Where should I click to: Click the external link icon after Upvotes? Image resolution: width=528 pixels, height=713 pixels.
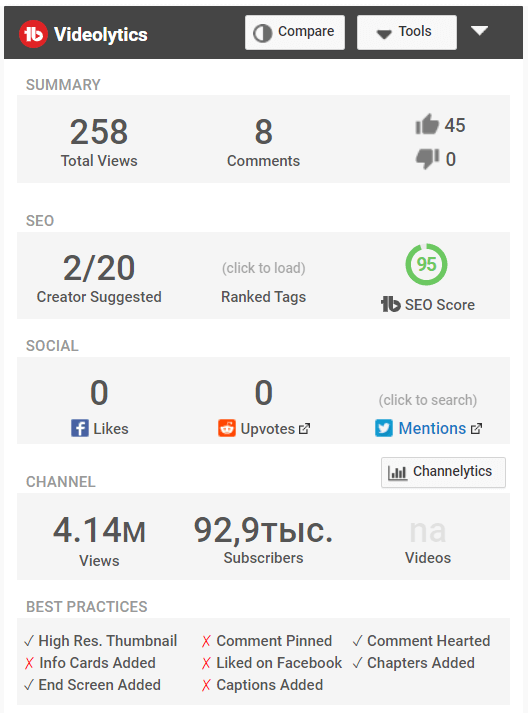(x=304, y=429)
